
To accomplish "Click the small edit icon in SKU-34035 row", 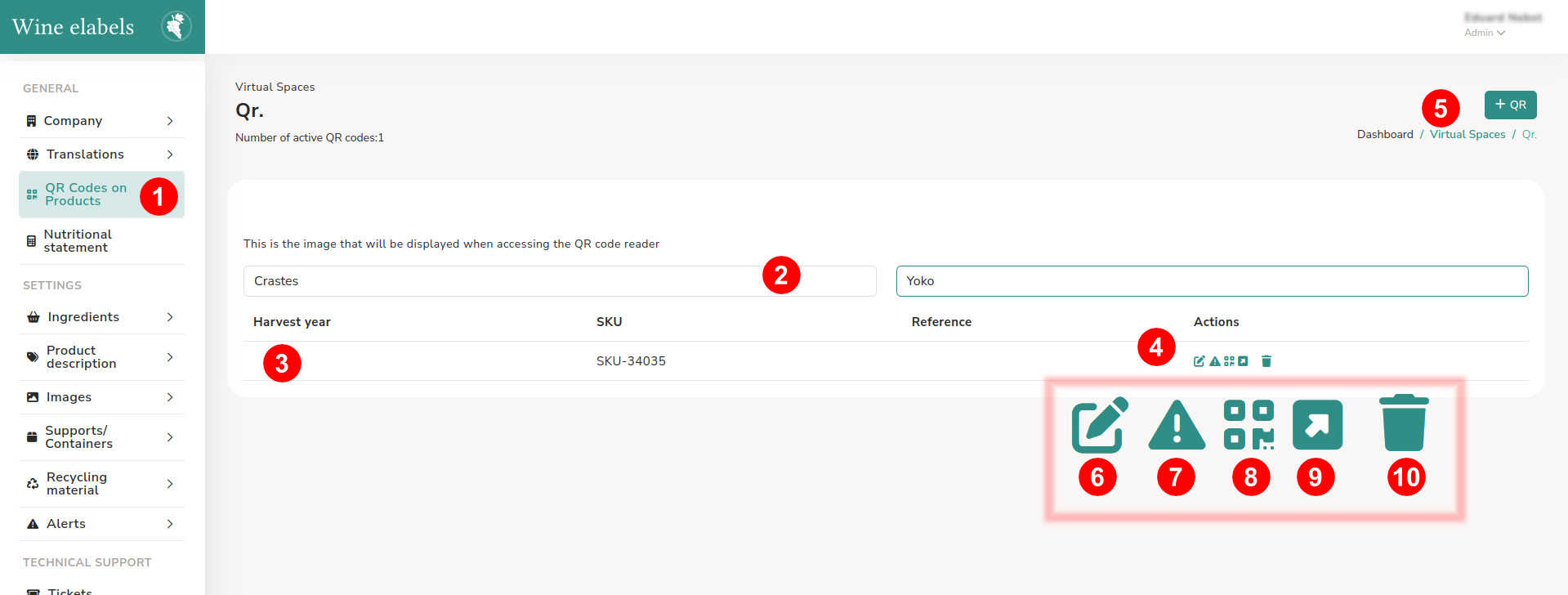I will click(1199, 361).
